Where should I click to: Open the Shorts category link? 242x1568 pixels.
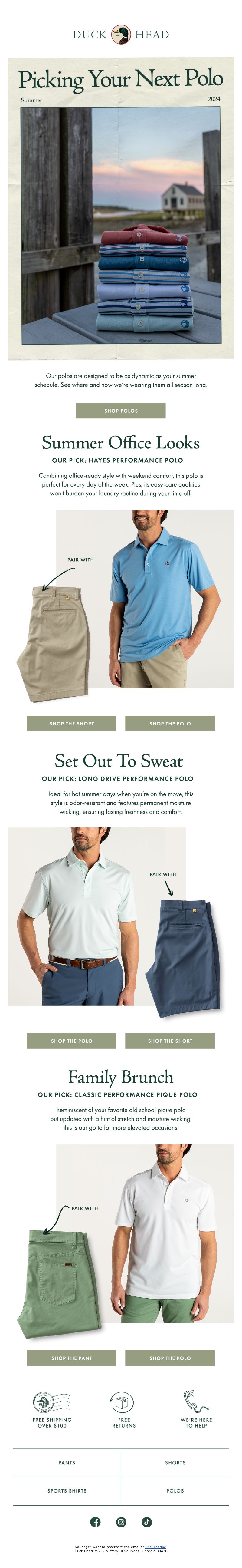[175, 1462]
